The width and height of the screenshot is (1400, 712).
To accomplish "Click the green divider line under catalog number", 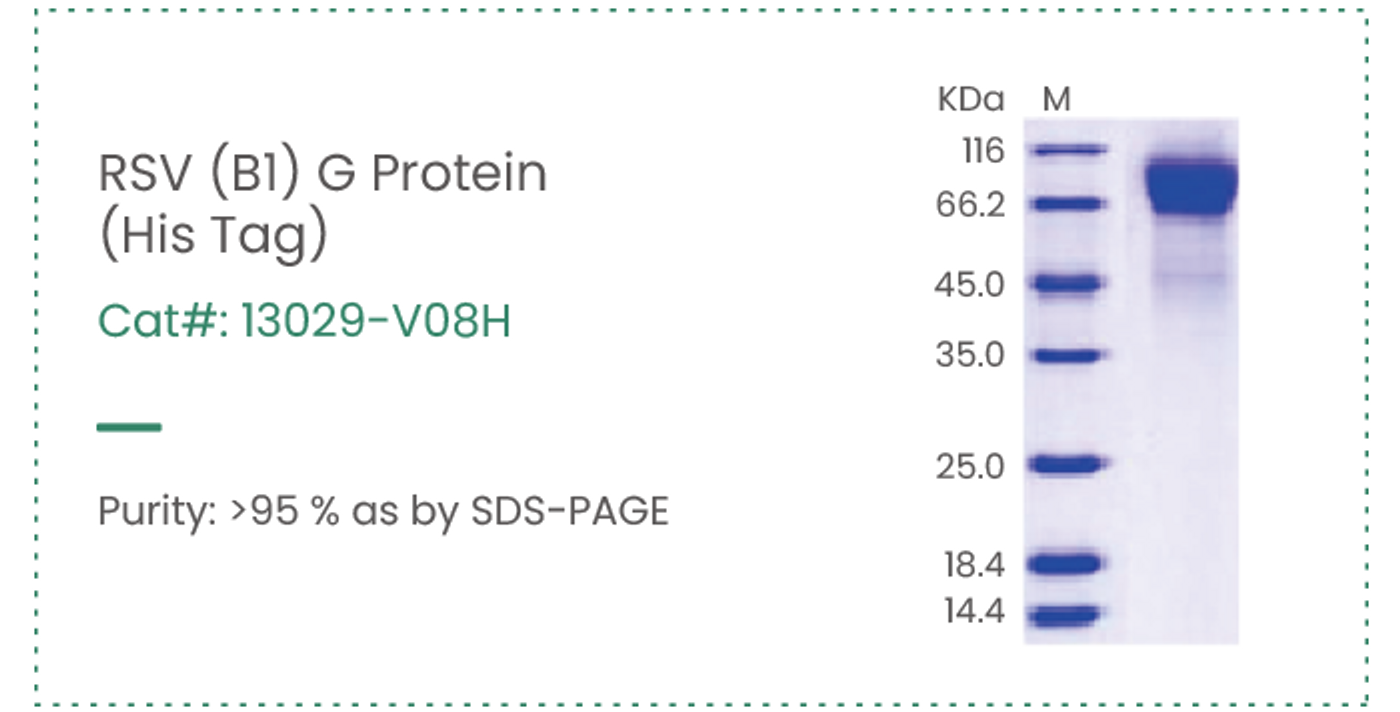I will [x=129, y=427].
